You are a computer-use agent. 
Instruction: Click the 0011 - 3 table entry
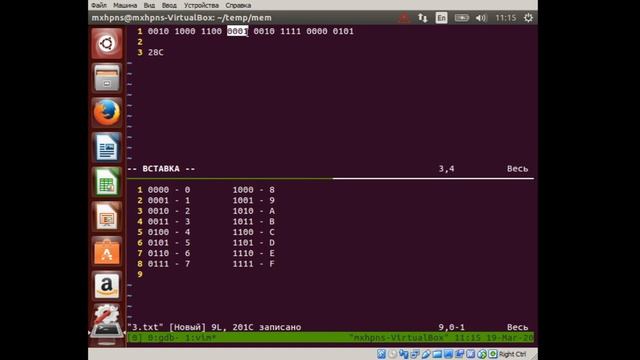click(169, 222)
